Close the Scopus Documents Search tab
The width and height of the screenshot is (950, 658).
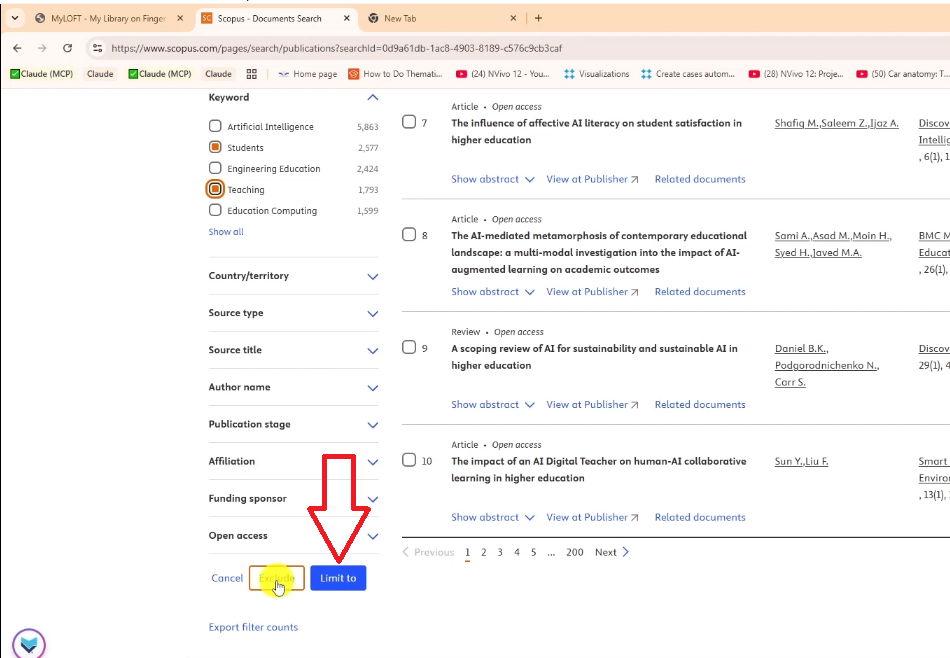347,18
